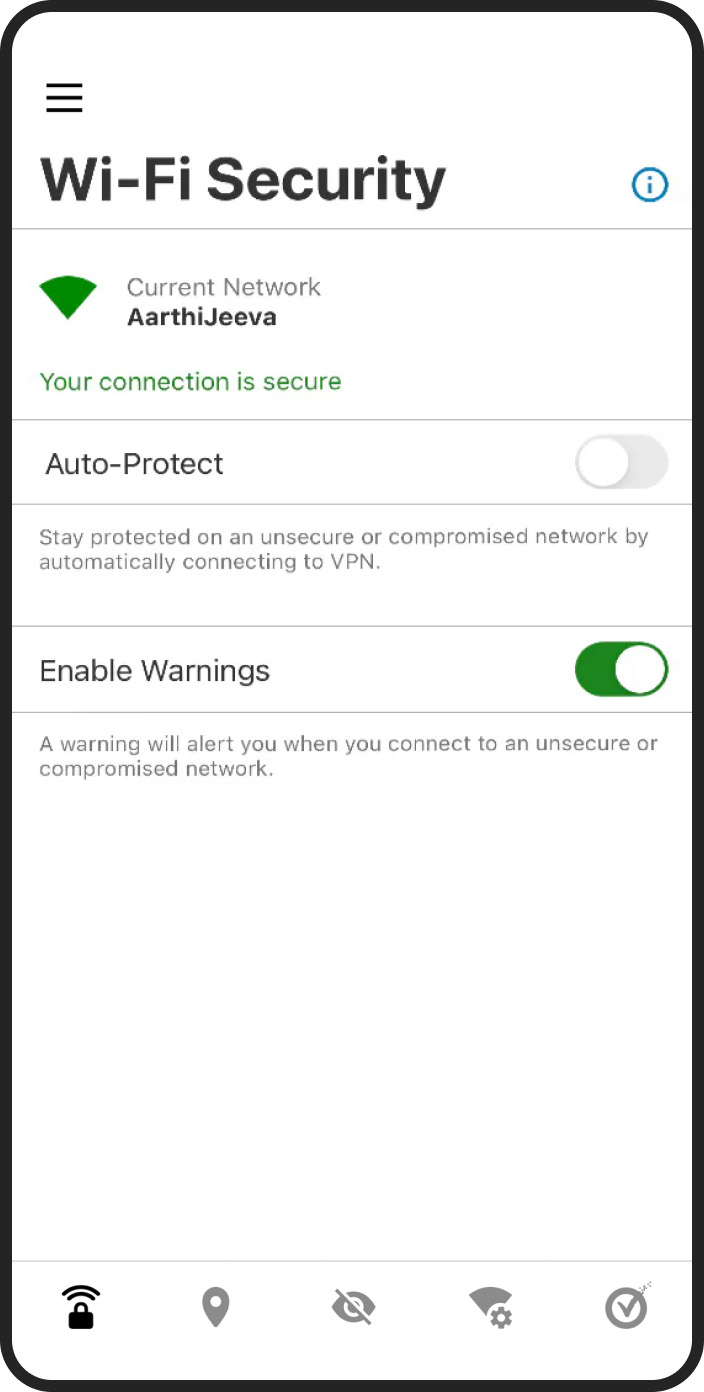
Task: Select the AarthiJeeva network name
Action: tap(202, 318)
